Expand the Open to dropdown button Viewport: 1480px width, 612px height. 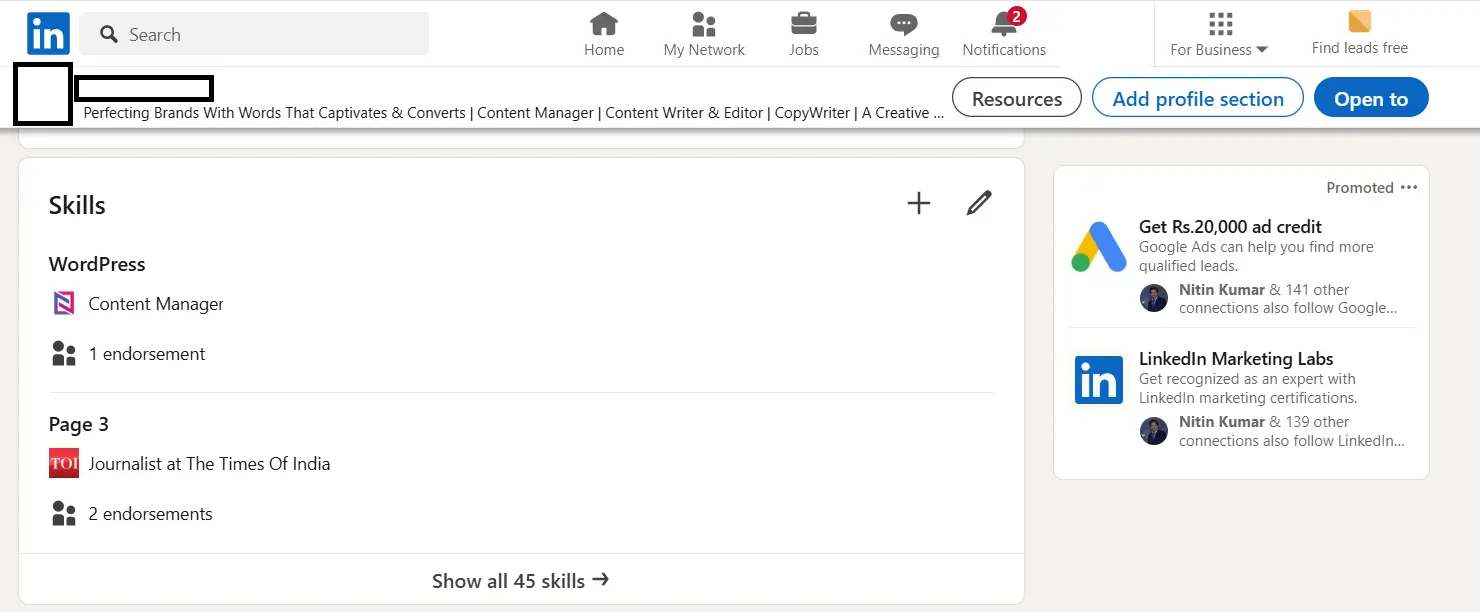(x=1371, y=97)
